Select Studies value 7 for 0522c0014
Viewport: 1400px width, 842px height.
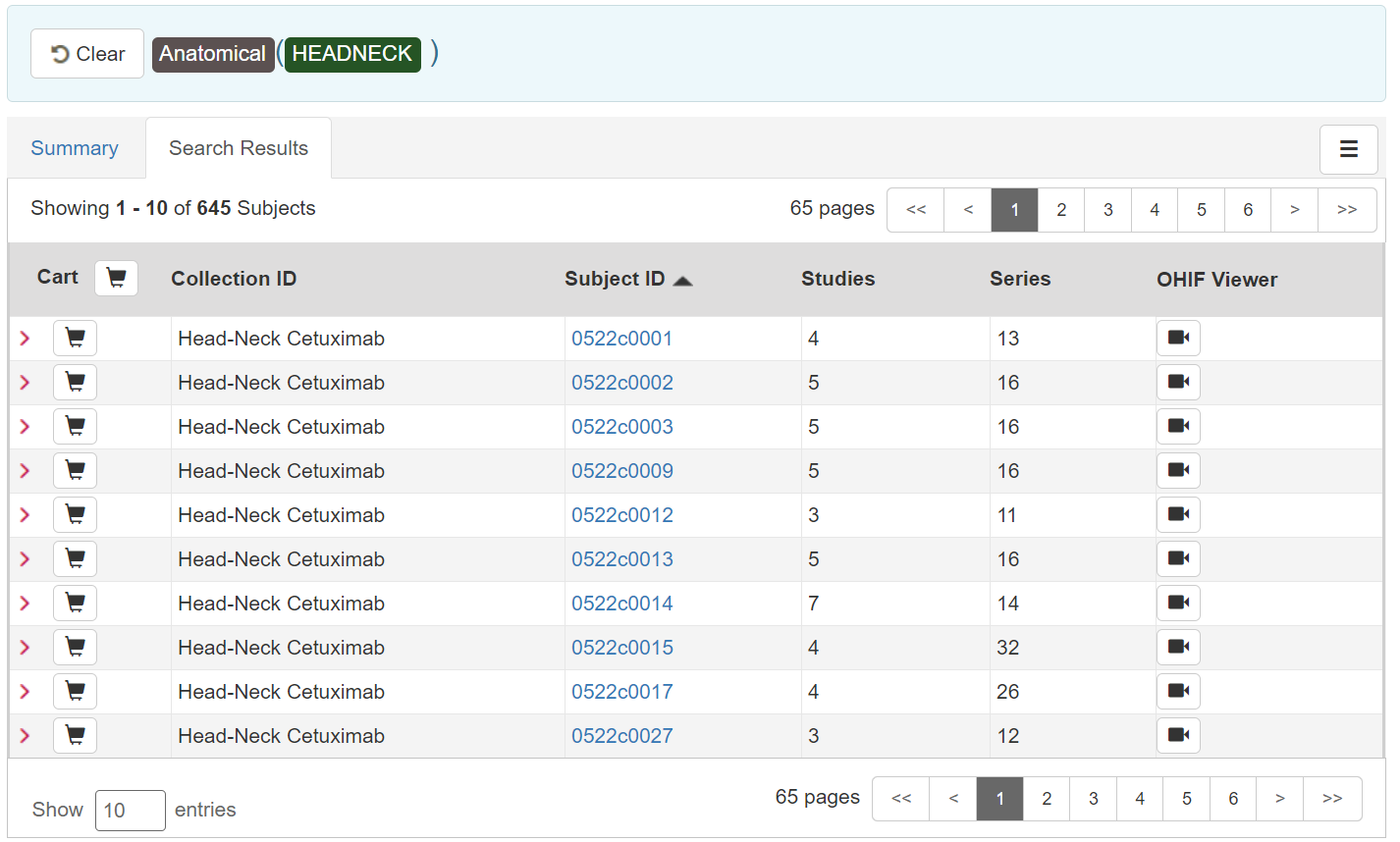point(814,604)
